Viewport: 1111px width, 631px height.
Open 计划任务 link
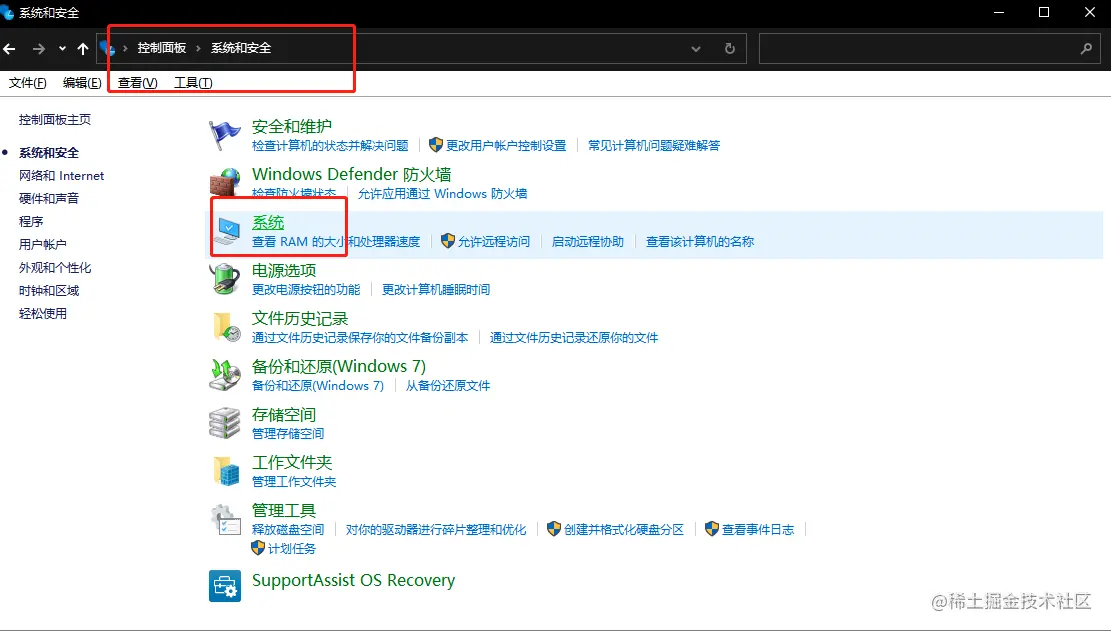292,549
